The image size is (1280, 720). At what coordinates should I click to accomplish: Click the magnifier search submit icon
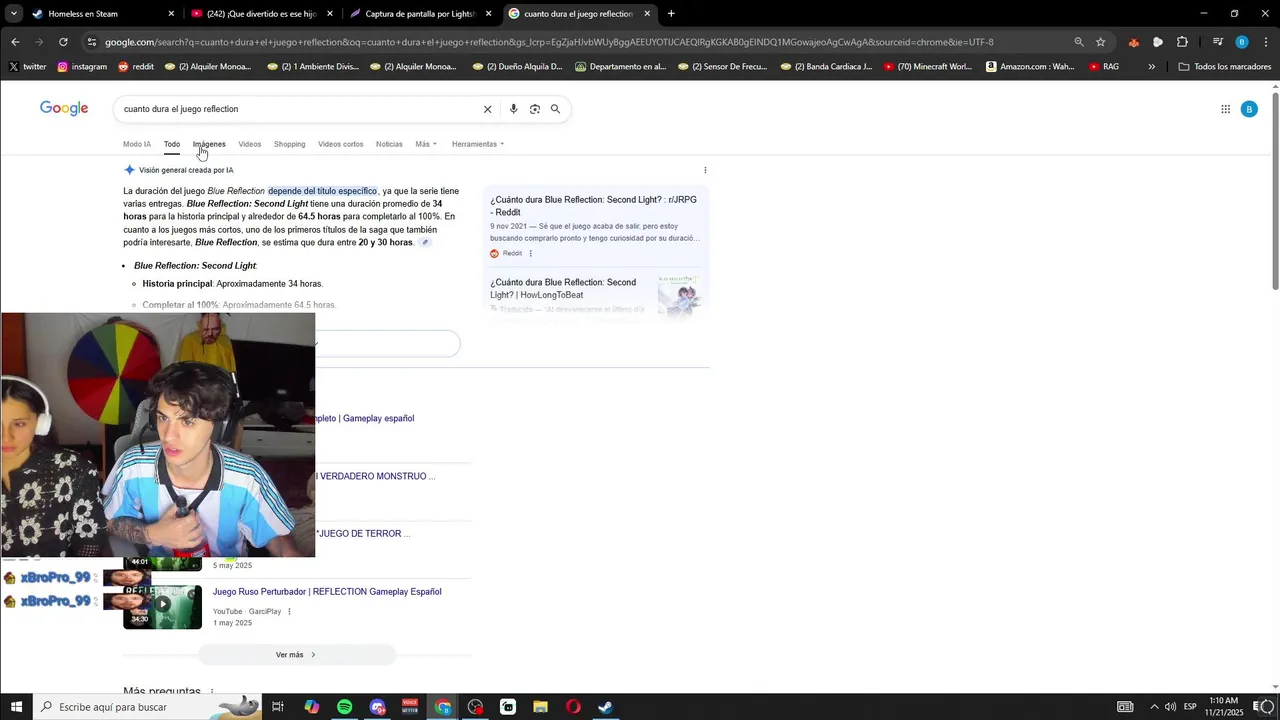[555, 109]
